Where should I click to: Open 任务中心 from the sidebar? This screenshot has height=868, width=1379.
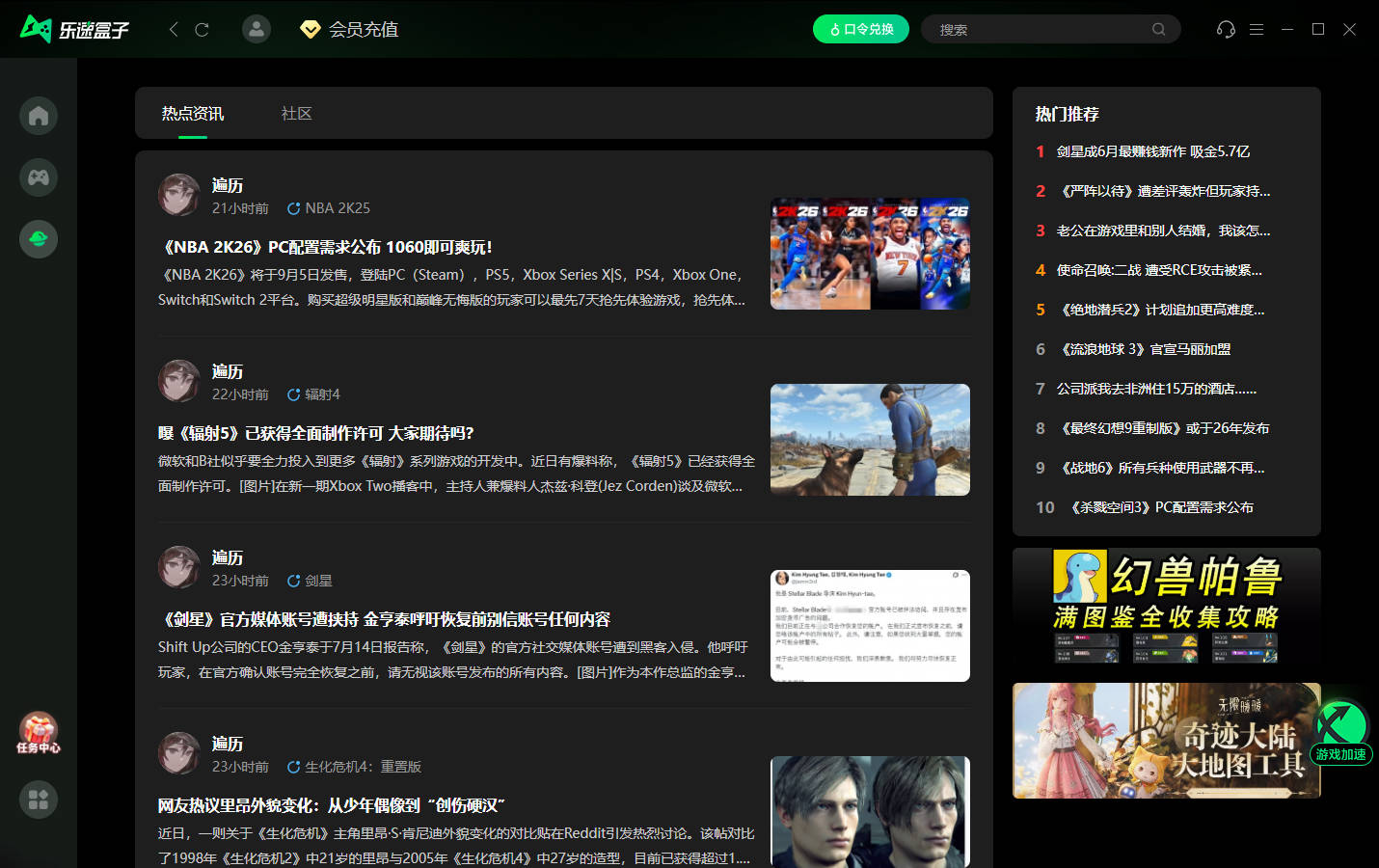click(x=38, y=731)
